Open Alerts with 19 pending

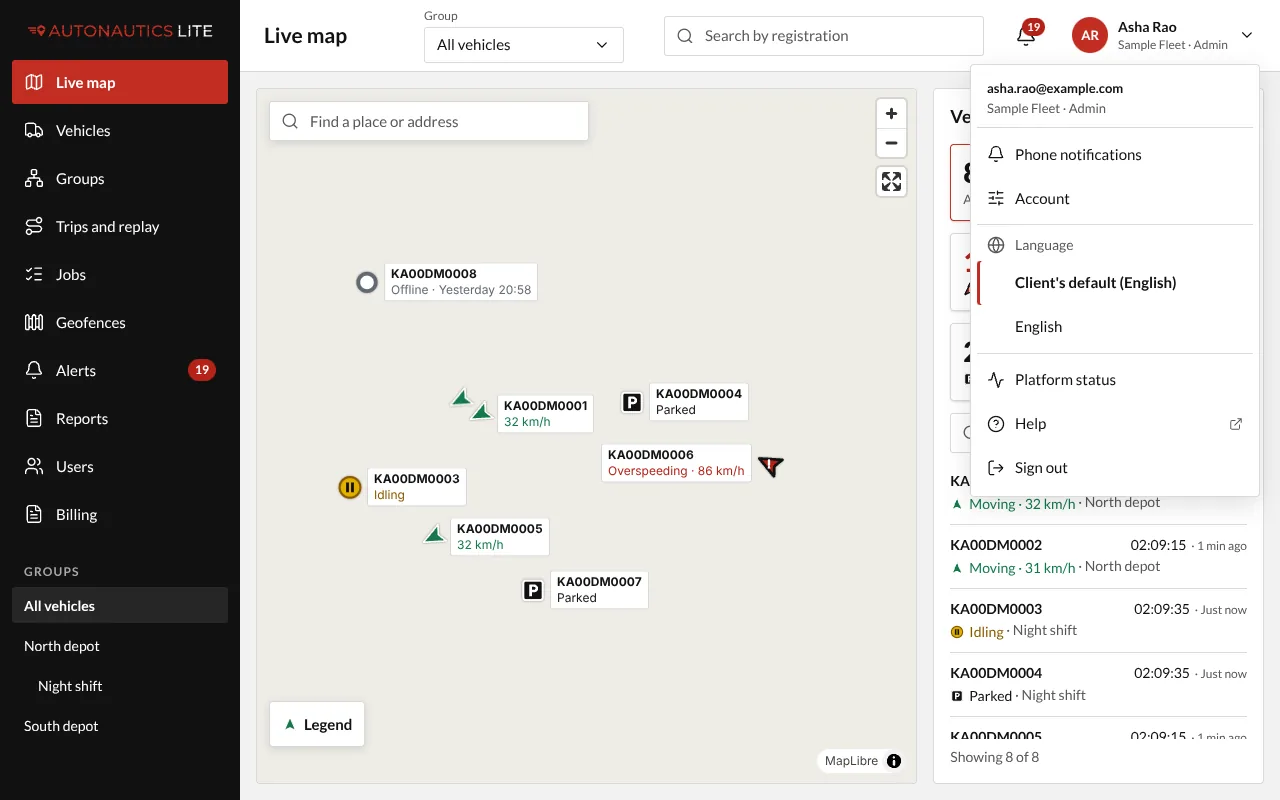pos(120,370)
